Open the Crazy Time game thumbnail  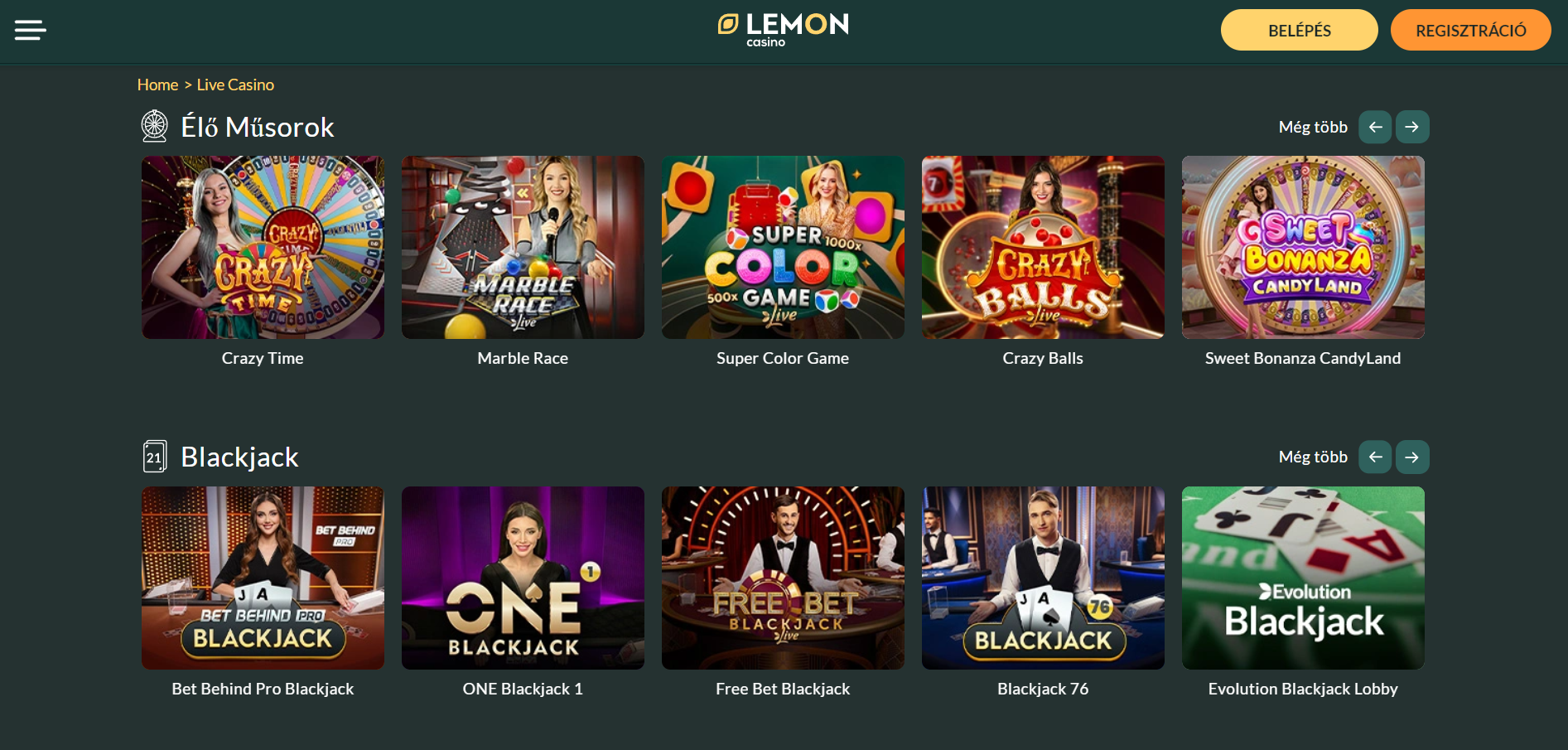263,247
